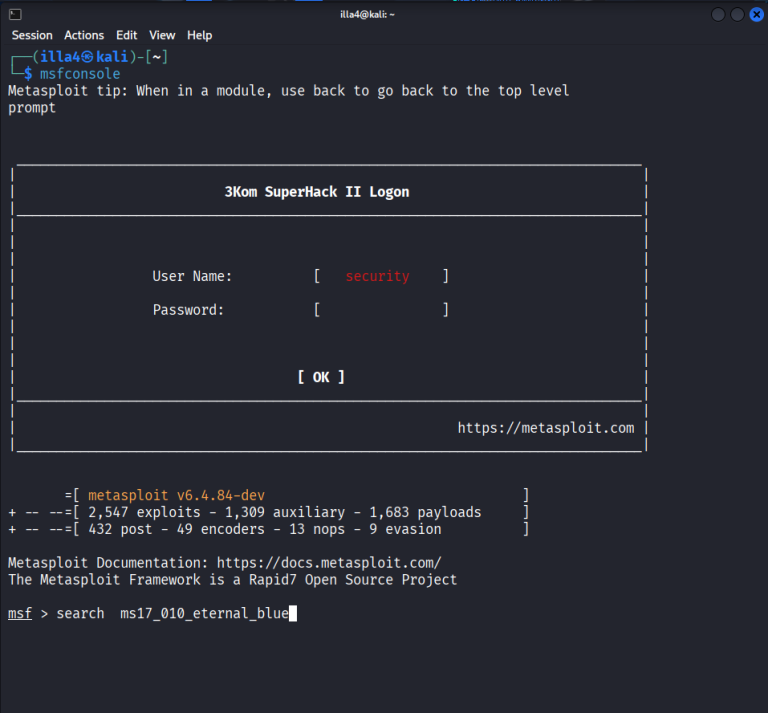Close the terminal window
This screenshot has height=713, width=768.
pos(755,14)
